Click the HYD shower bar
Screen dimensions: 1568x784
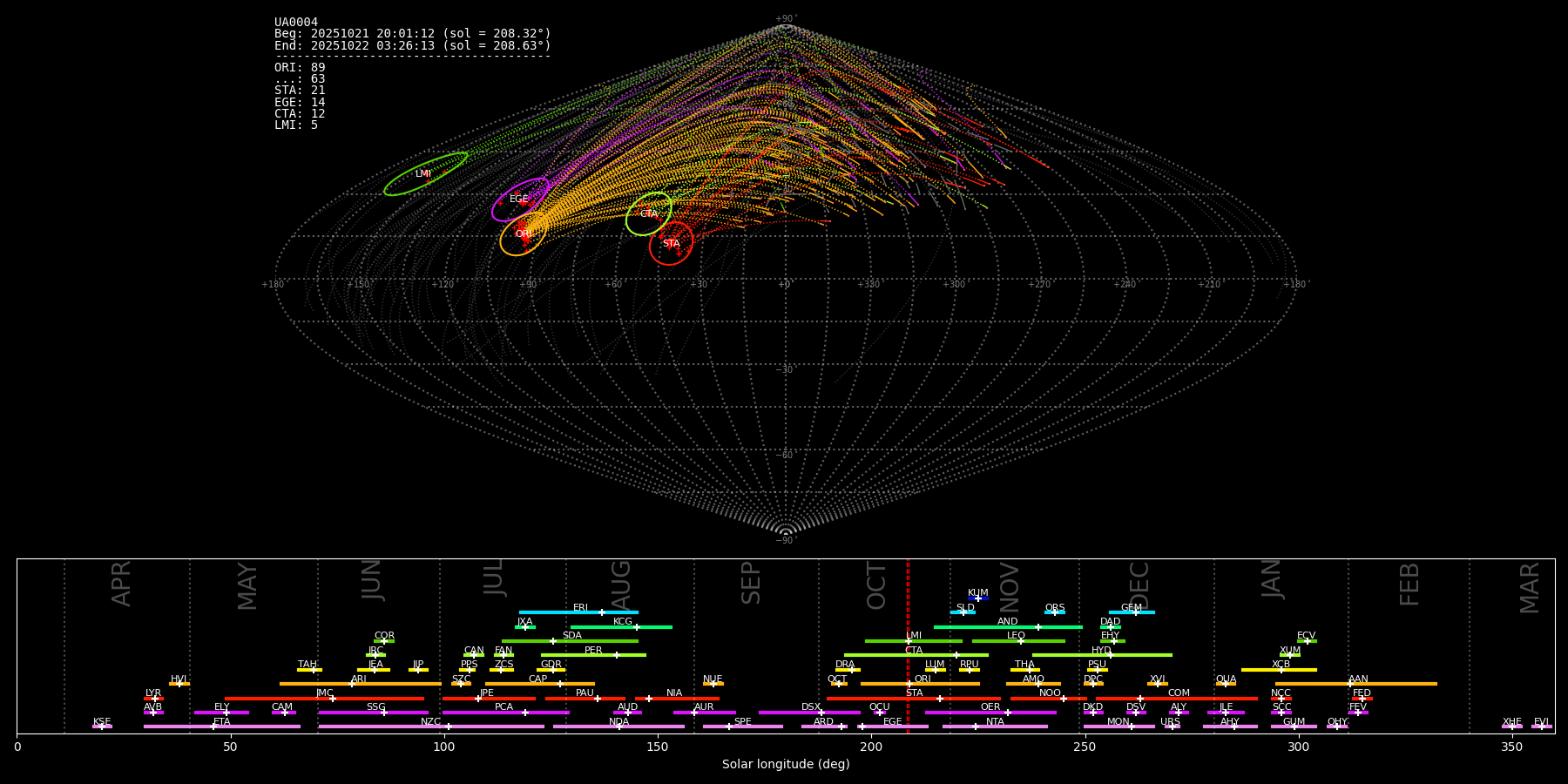click(x=1102, y=655)
